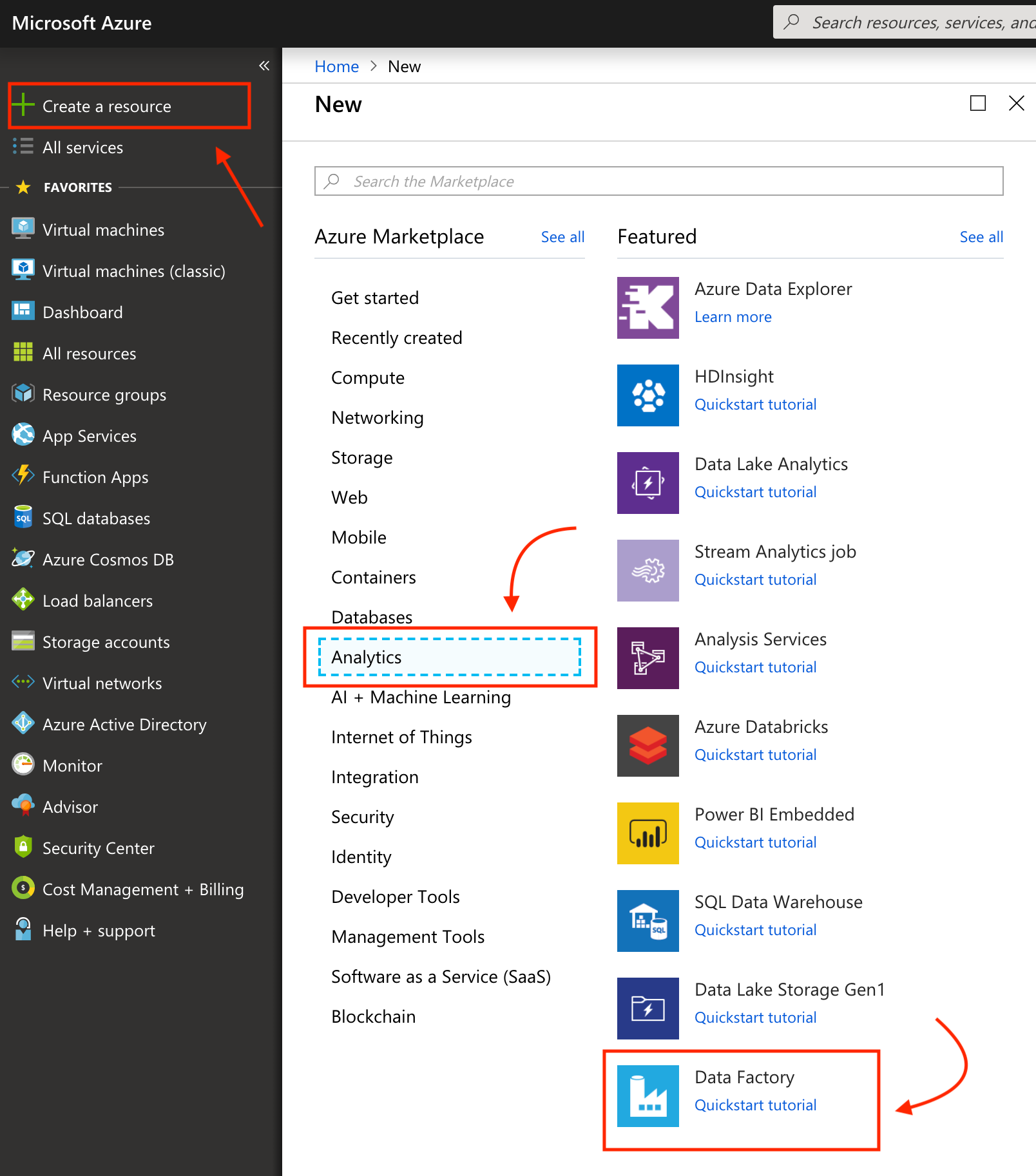Click App Services globe icon
Viewport: 1036px width, 1176px height.
(x=23, y=435)
